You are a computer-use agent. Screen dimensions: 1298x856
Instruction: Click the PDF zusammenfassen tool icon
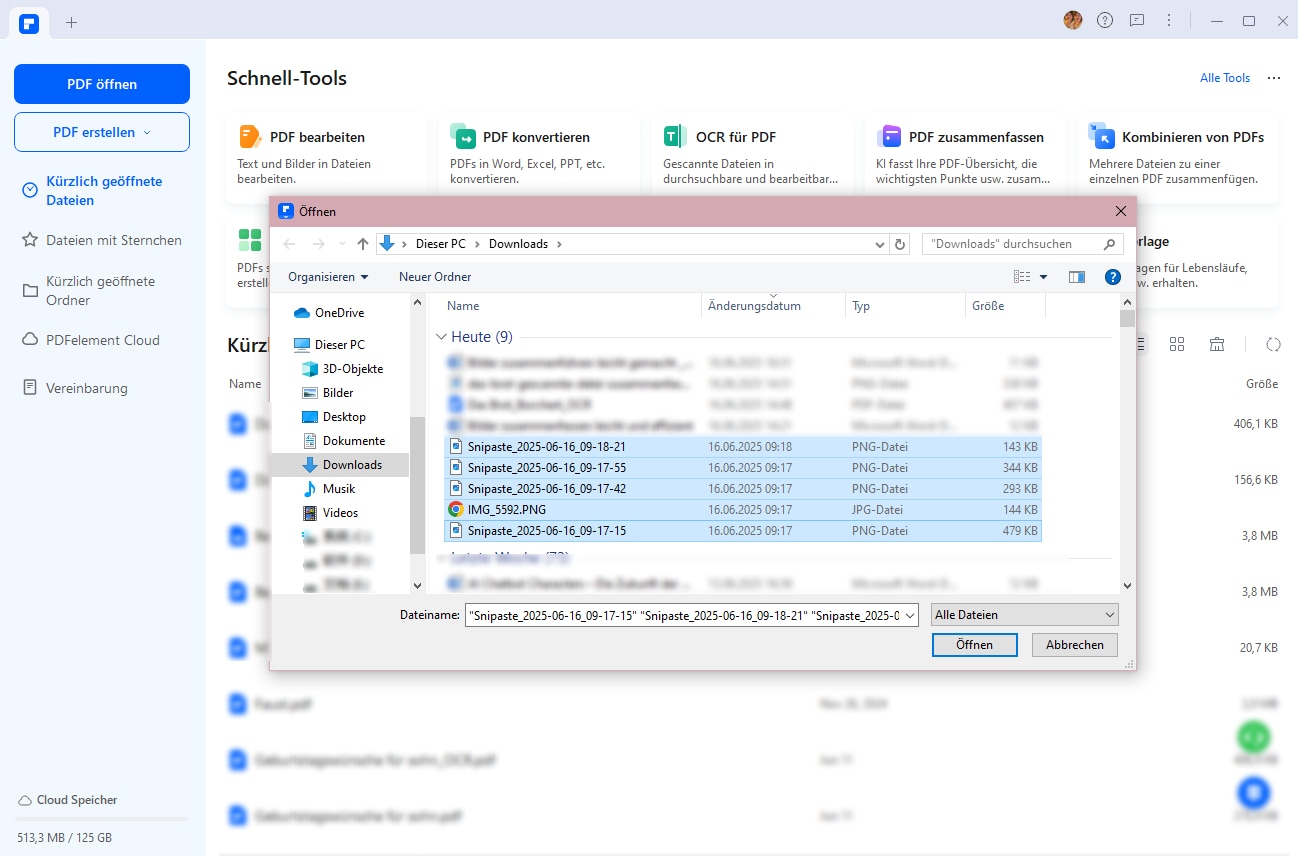889,137
